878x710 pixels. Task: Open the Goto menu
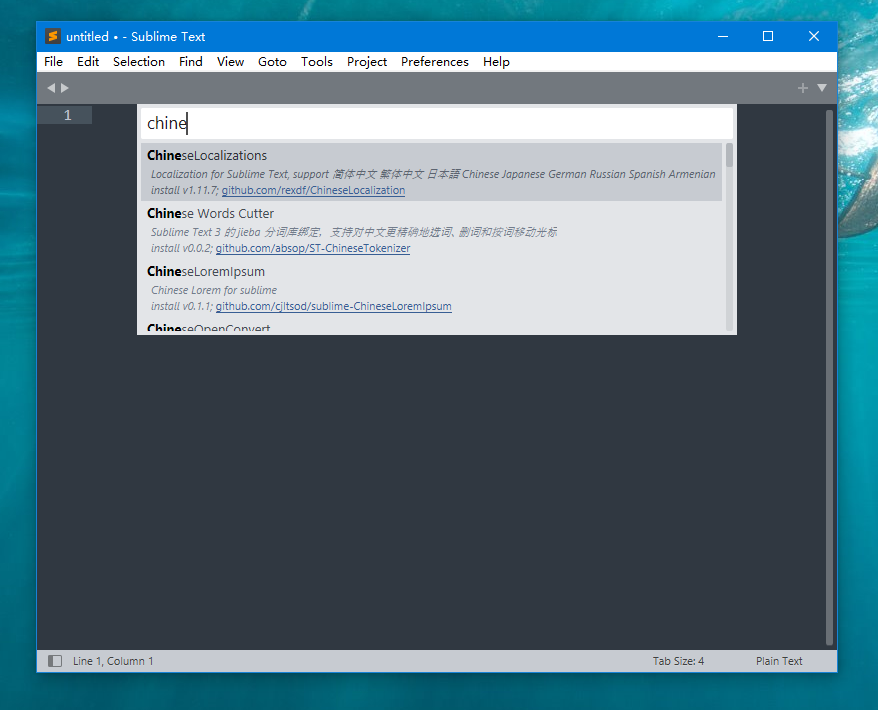(272, 62)
